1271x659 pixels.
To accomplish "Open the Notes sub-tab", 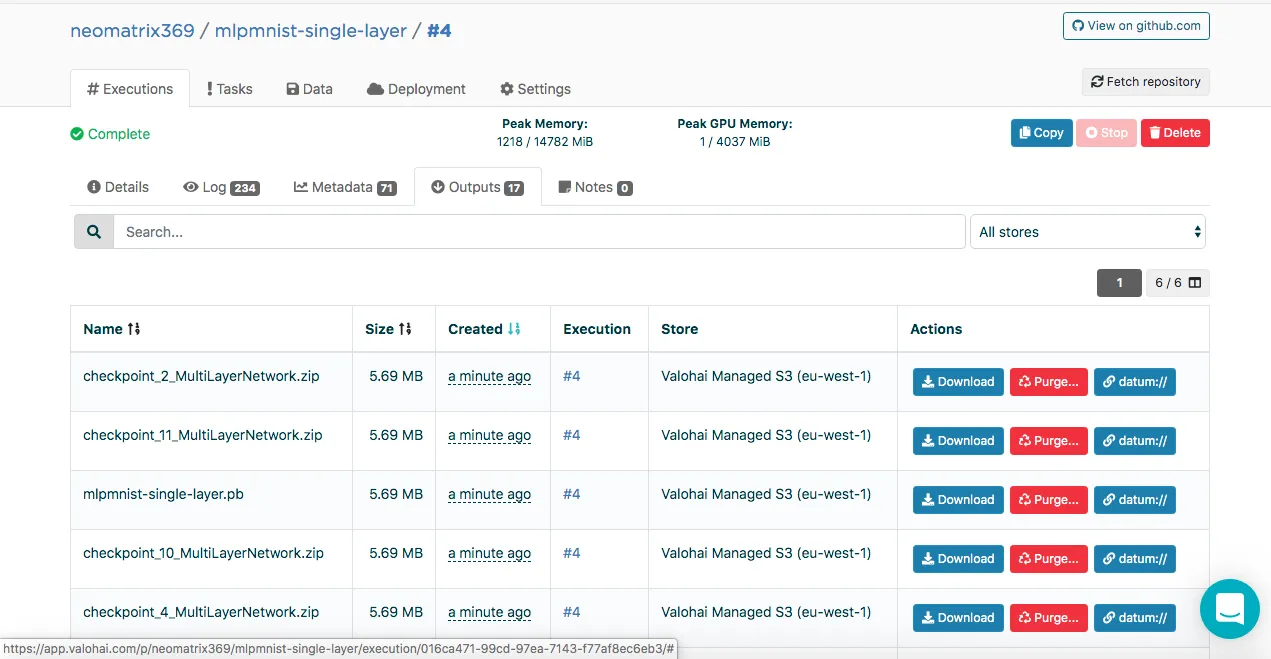I will (x=595, y=187).
